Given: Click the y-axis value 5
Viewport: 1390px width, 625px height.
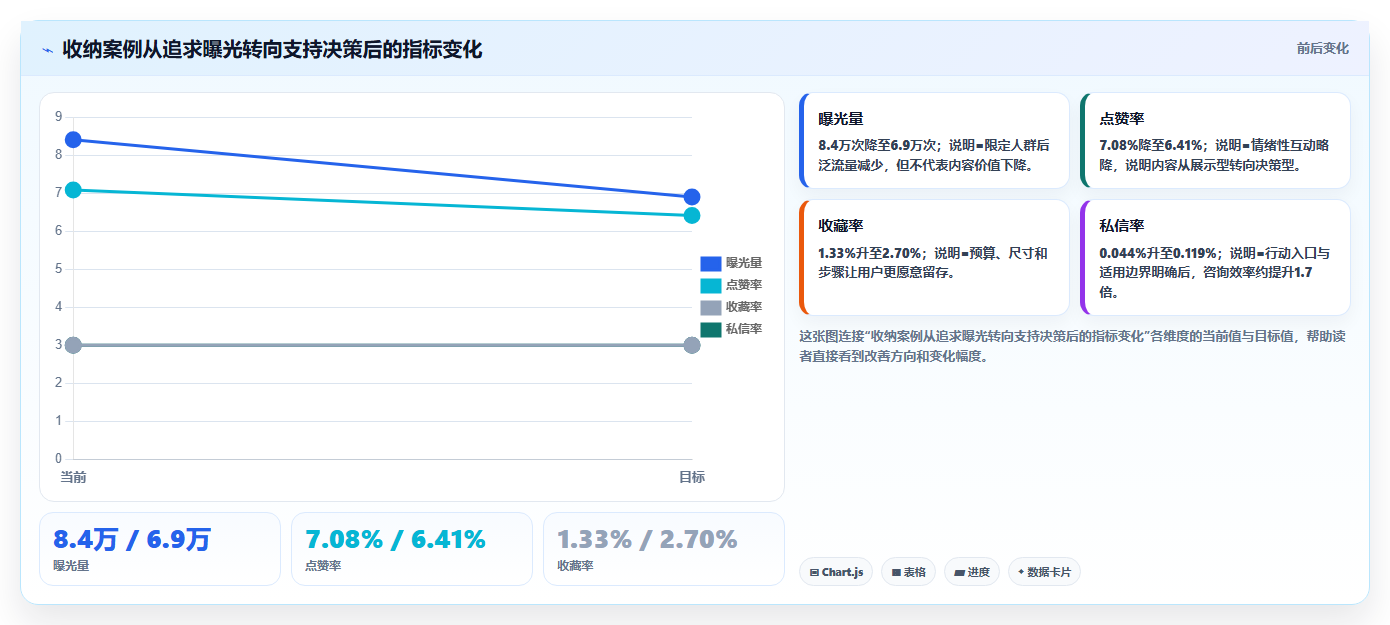Looking at the screenshot, I should point(59,269).
